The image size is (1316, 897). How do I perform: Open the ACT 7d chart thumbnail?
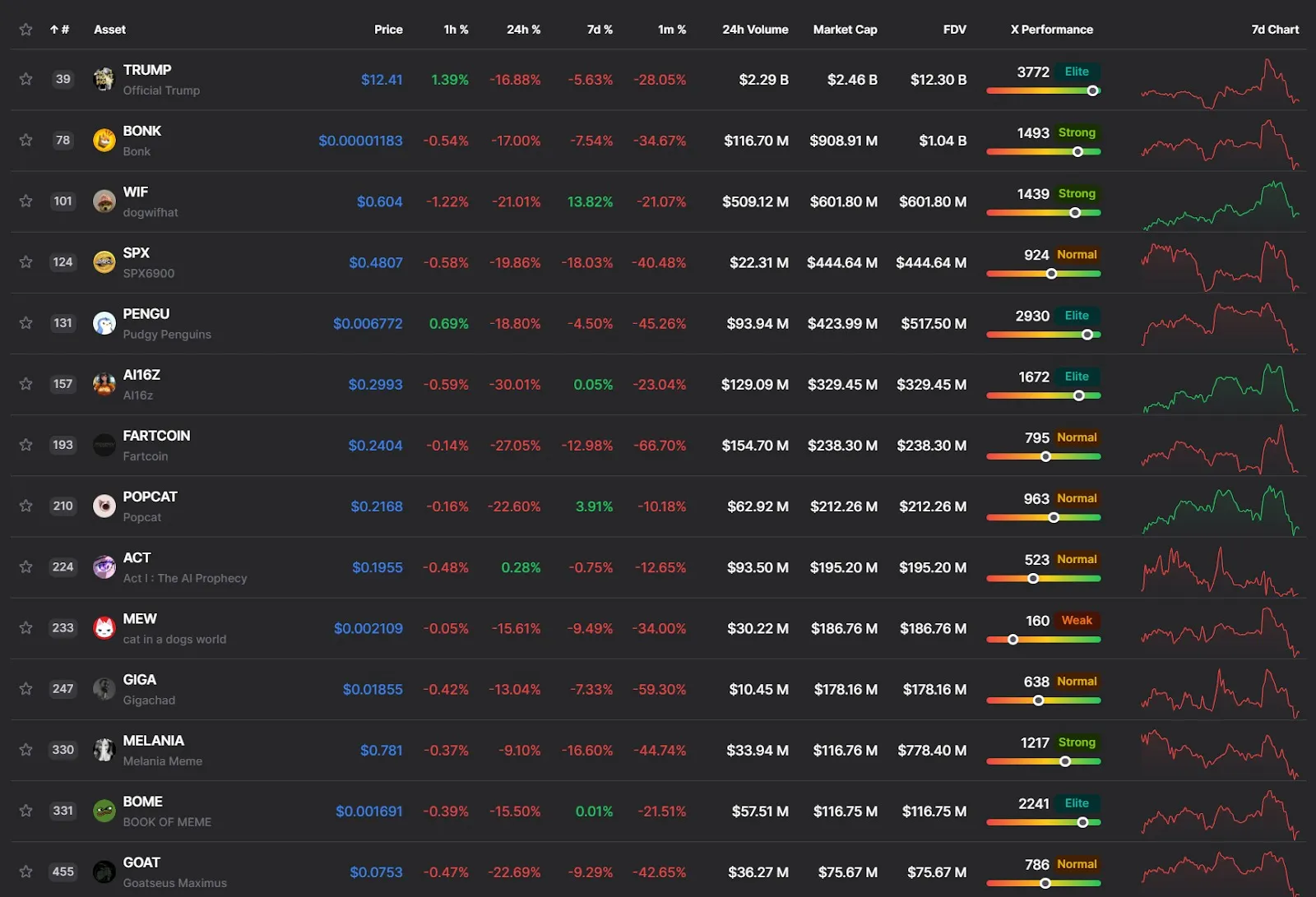1220,568
